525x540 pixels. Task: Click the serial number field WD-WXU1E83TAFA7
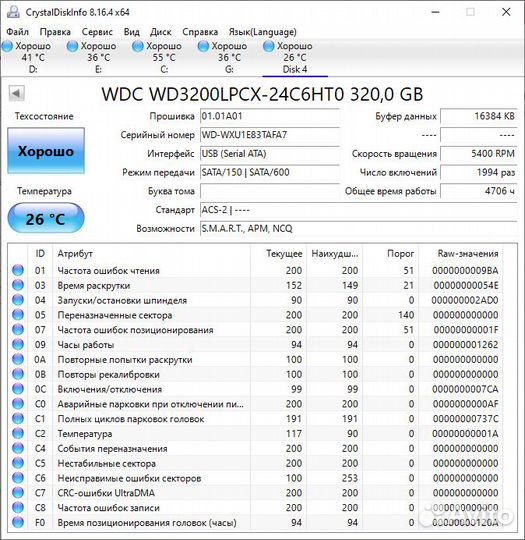270,135
